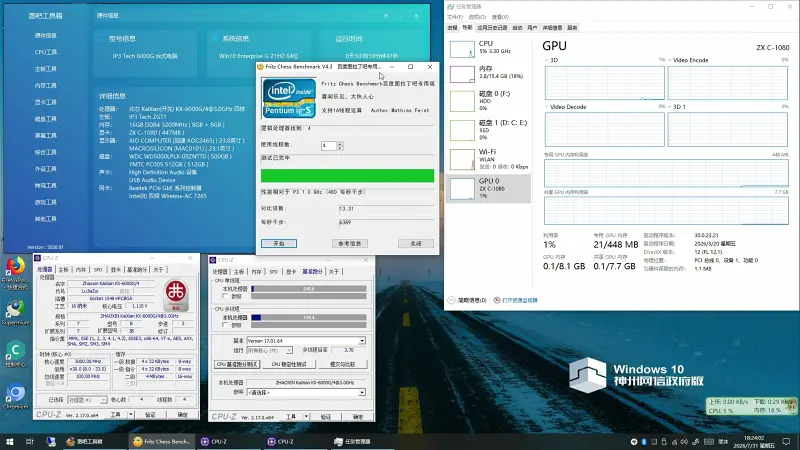The height and width of the screenshot is (450, 800).
Task: Expand the 3D engine dropdown in GPU view
Action: pos(547,60)
